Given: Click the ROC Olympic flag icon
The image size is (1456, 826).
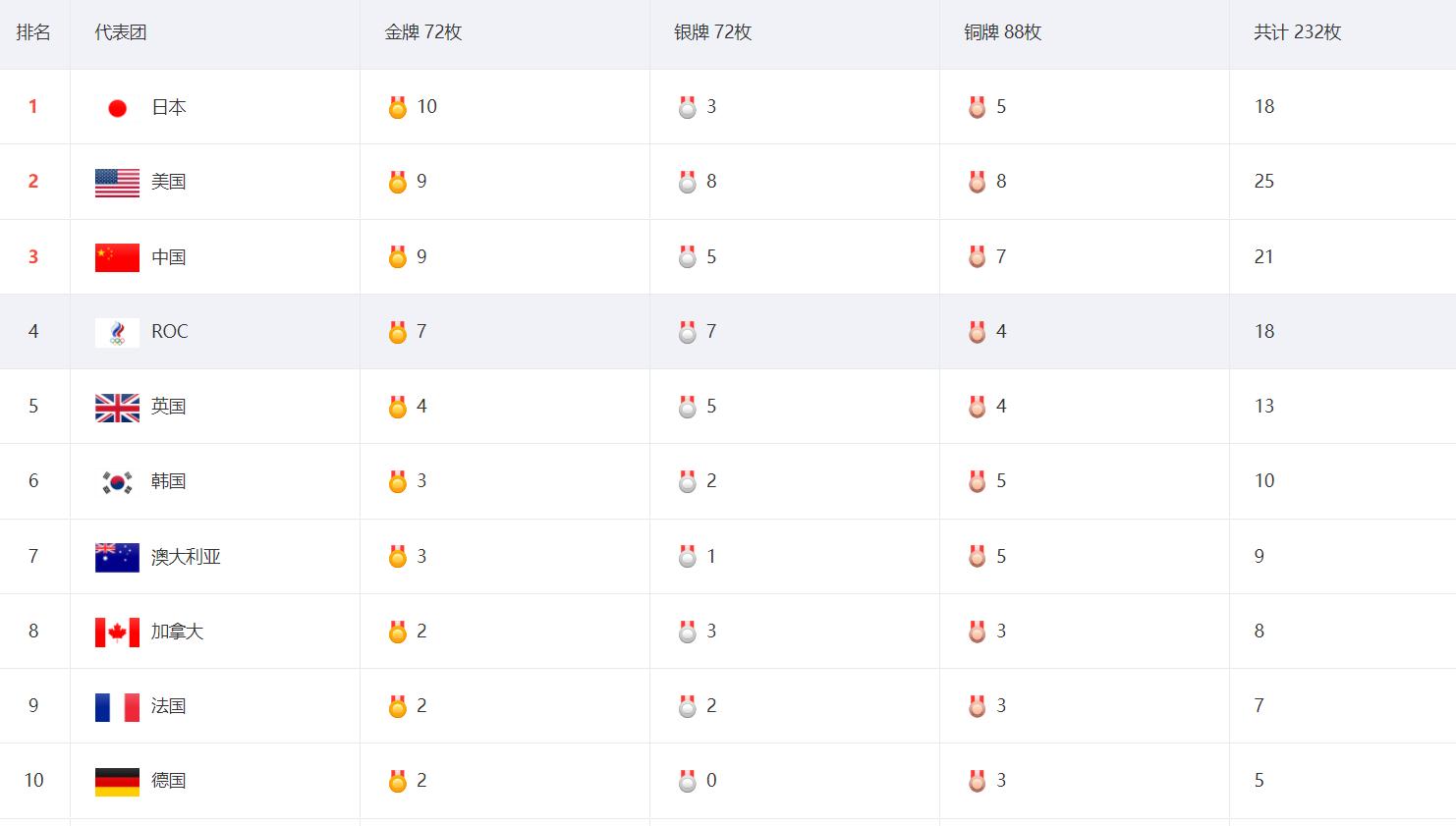Looking at the screenshot, I should point(117,333).
